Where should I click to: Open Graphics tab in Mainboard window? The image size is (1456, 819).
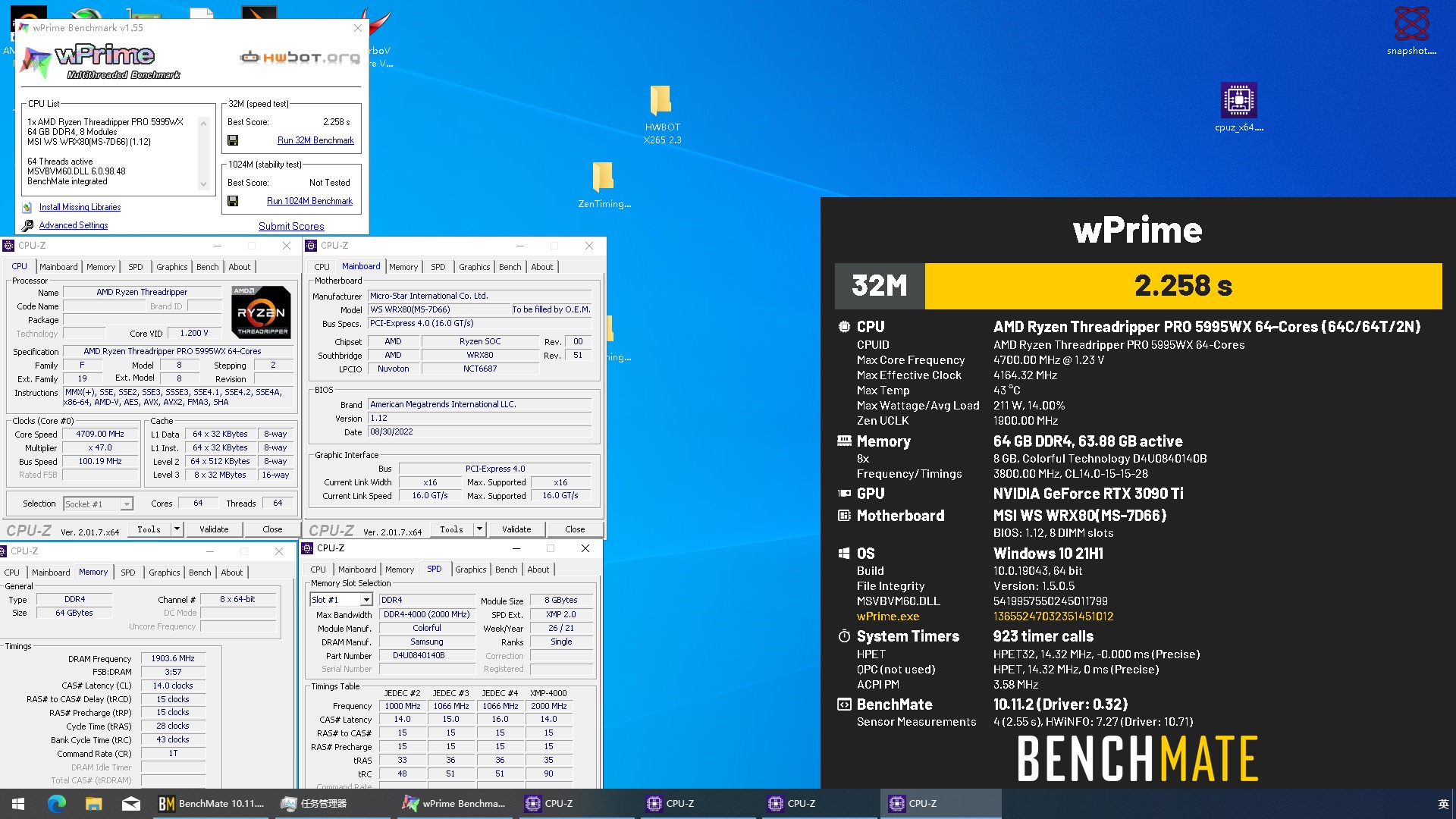474,267
